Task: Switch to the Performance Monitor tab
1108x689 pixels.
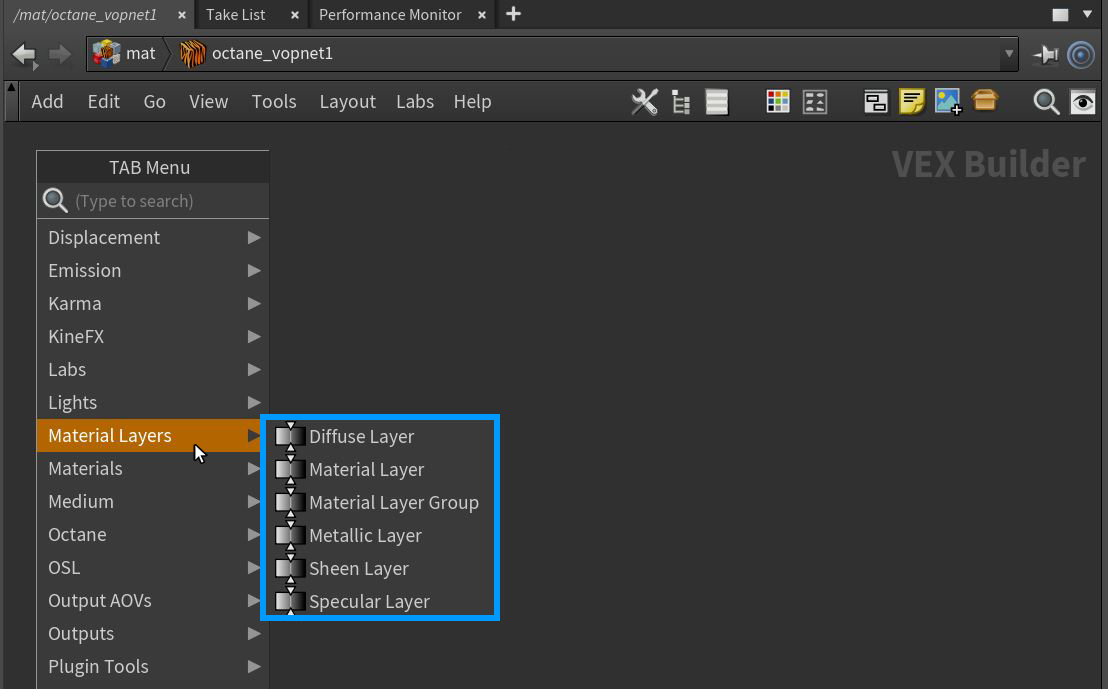Action: pos(390,15)
